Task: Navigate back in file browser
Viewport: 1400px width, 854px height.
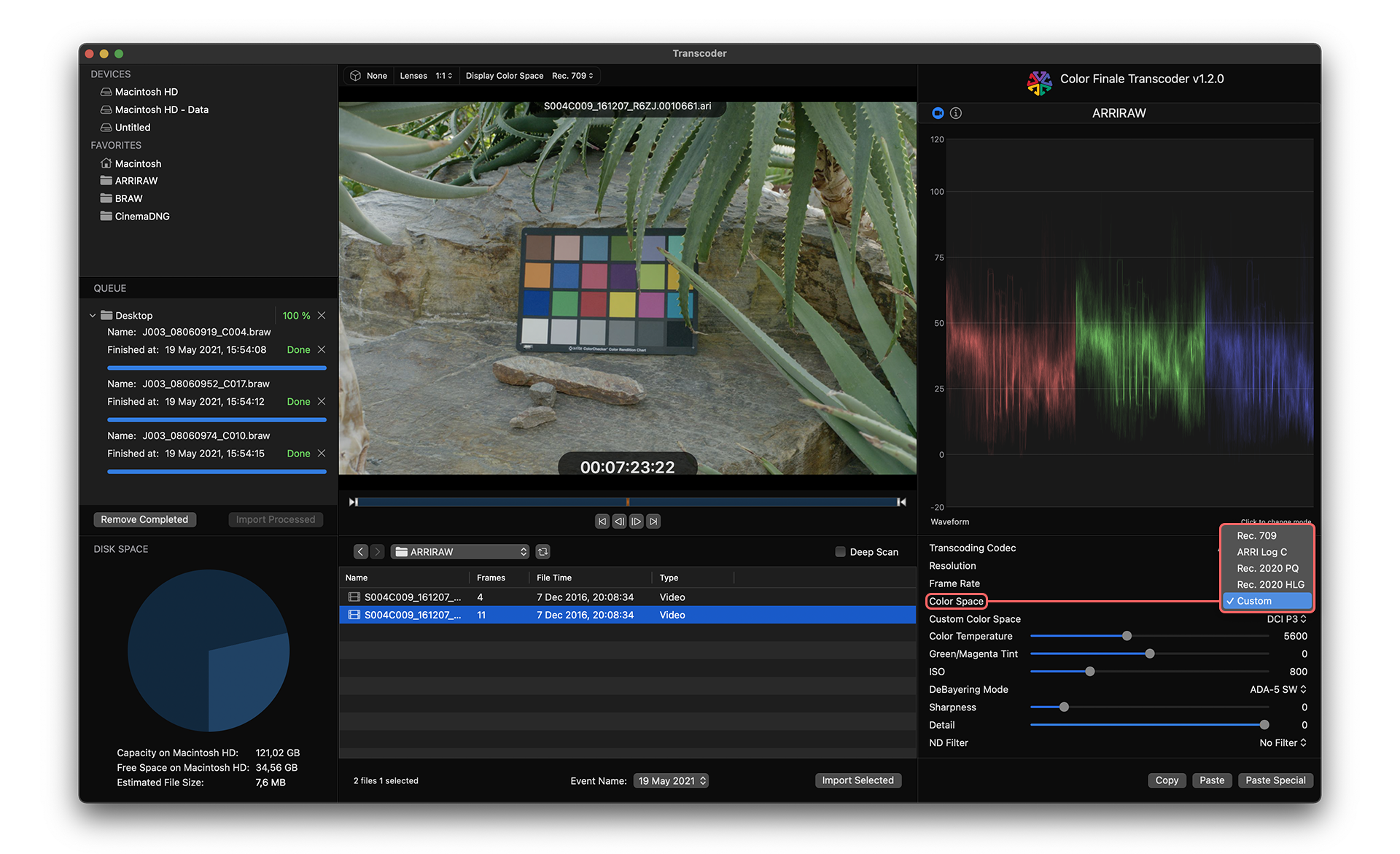Action: (x=361, y=552)
